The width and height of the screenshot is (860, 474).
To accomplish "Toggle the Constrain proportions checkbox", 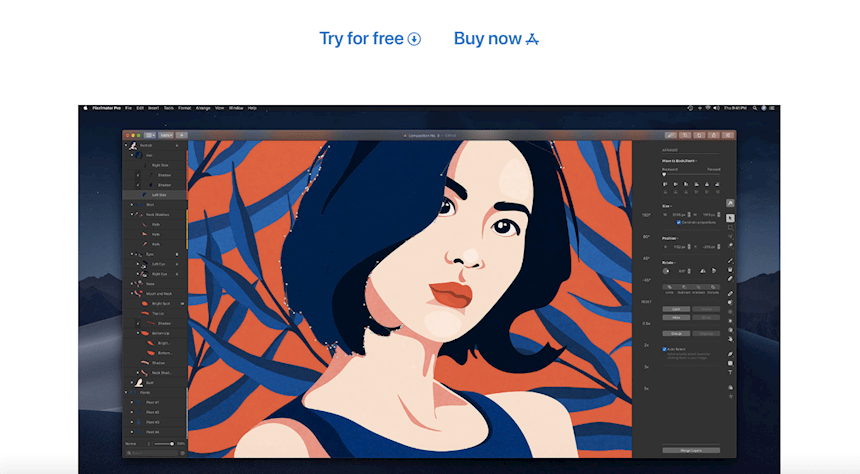I will point(678,222).
